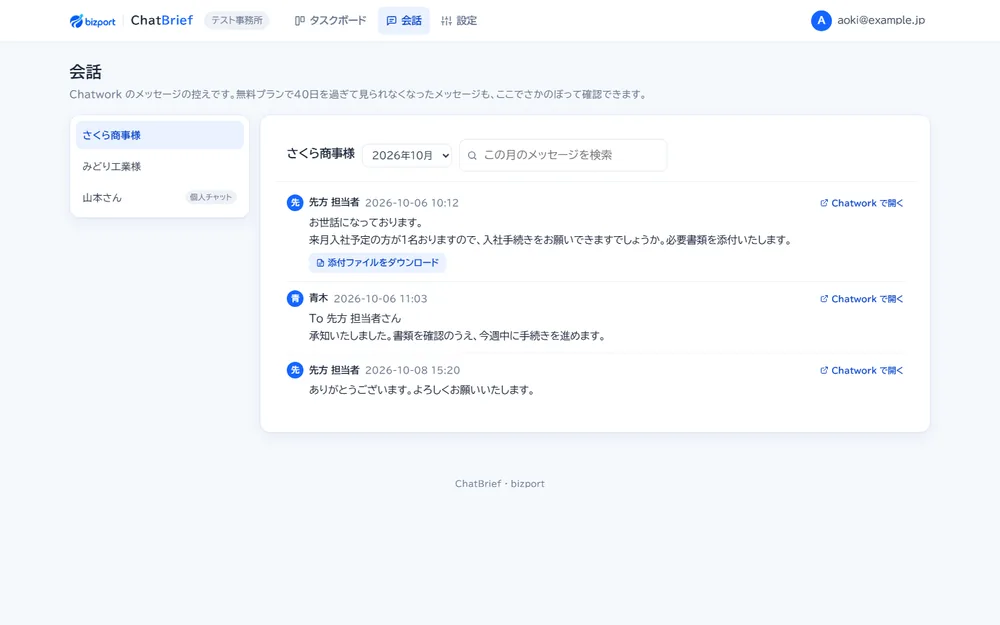Click the bizport logo

point(92,21)
